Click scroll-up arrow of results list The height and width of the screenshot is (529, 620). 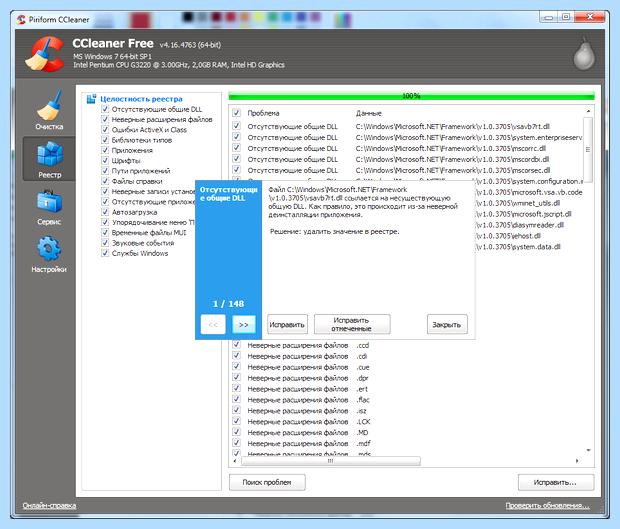point(588,111)
